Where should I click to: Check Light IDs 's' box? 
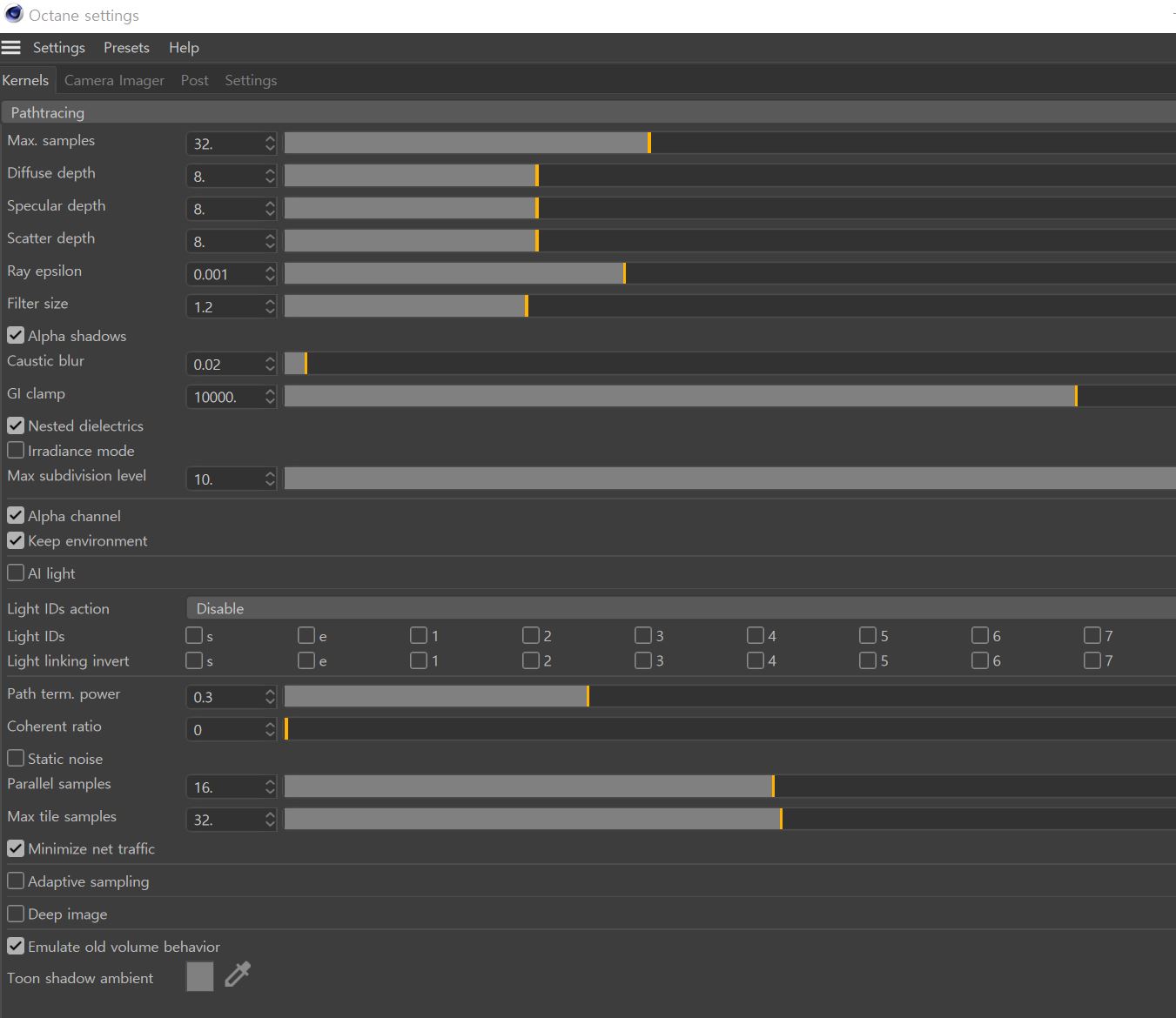(x=194, y=635)
